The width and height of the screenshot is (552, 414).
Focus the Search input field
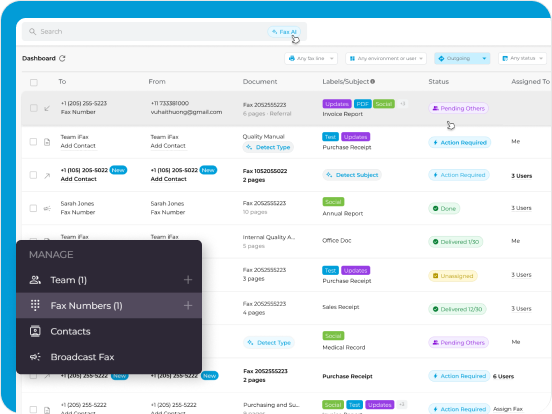[164, 32]
